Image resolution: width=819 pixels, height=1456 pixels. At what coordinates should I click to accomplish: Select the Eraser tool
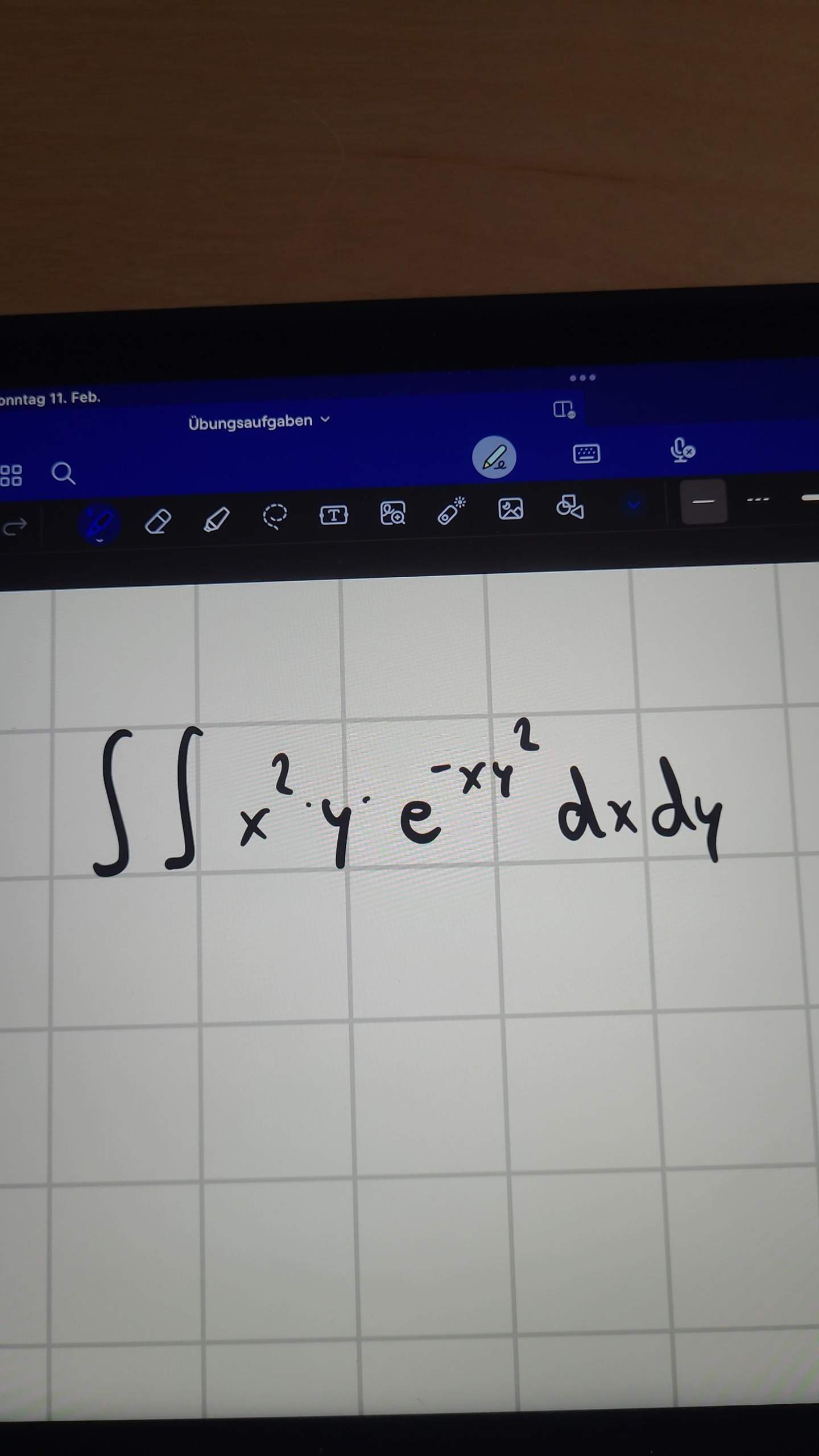click(158, 521)
